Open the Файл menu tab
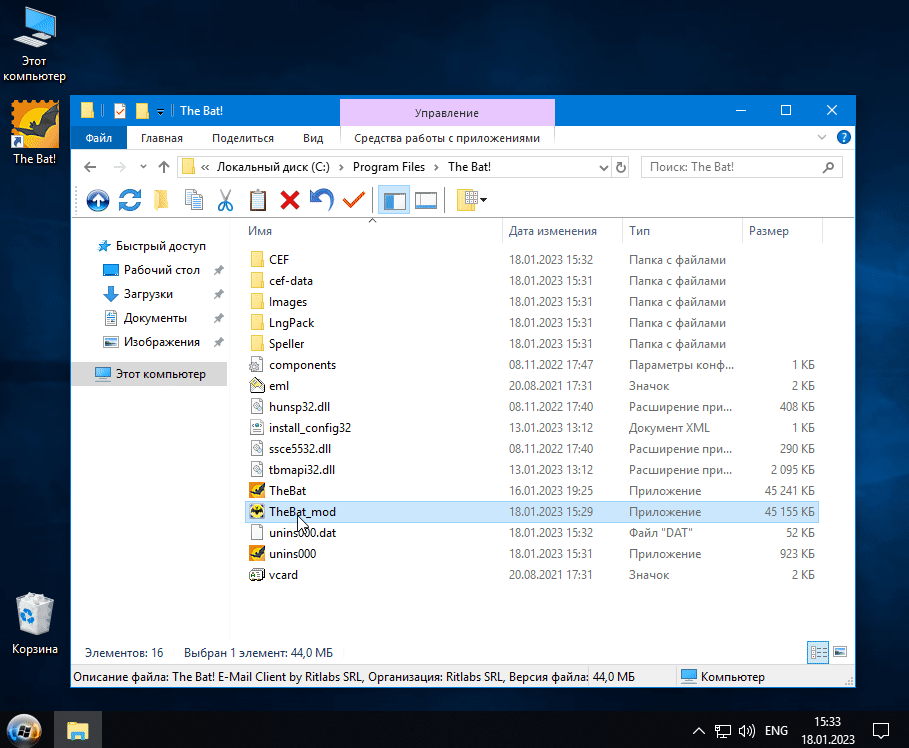 coord(99,138)
